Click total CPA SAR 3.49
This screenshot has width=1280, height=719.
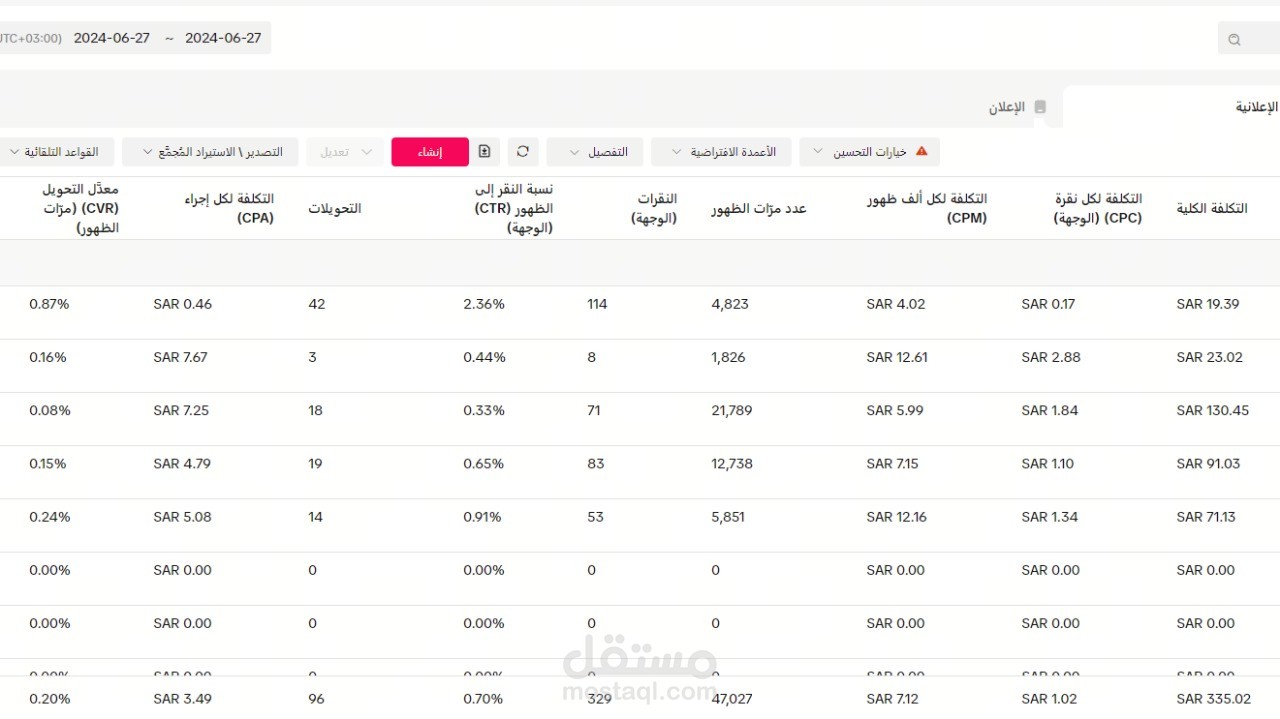pos(182,699)
